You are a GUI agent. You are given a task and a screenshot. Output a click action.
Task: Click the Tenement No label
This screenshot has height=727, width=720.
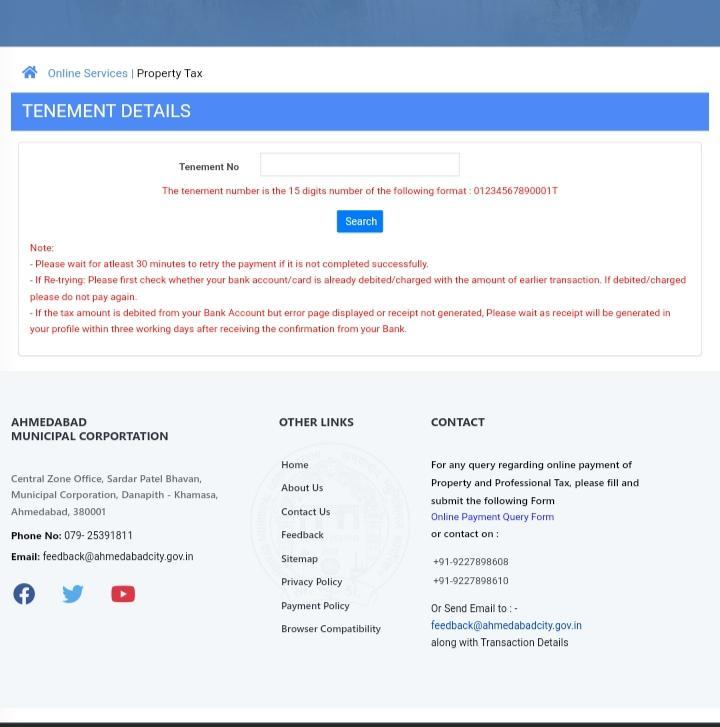[x=209, y=167]
